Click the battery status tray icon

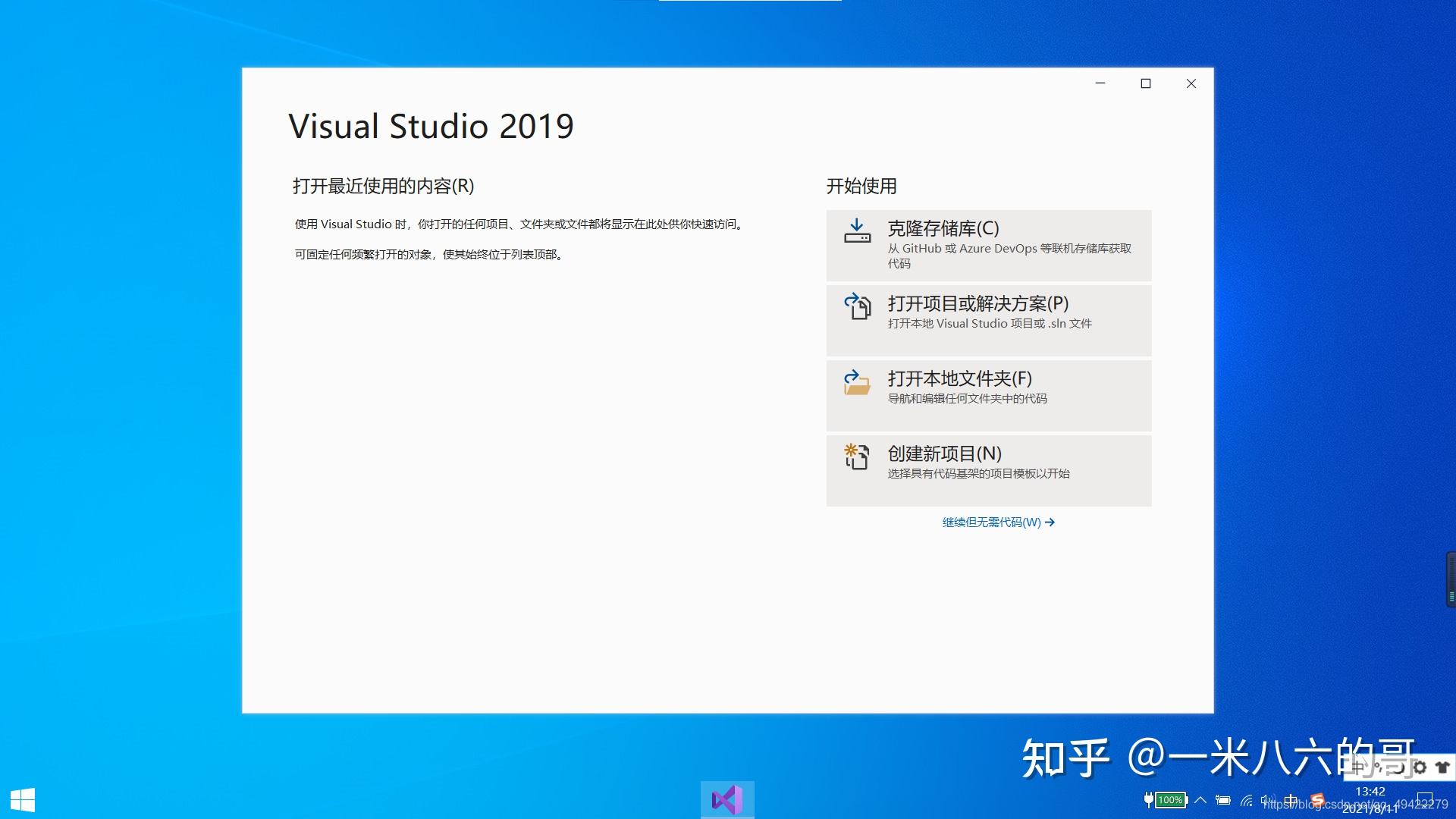pyautogui.click(x=1223, y=800)
